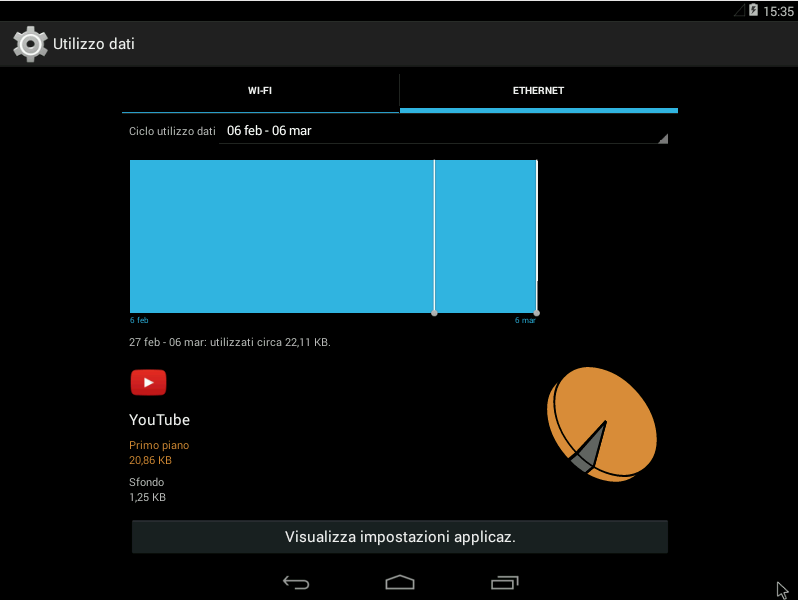
Task: Click the left range handle on the usage chart
Action: [x=434, y=313]
